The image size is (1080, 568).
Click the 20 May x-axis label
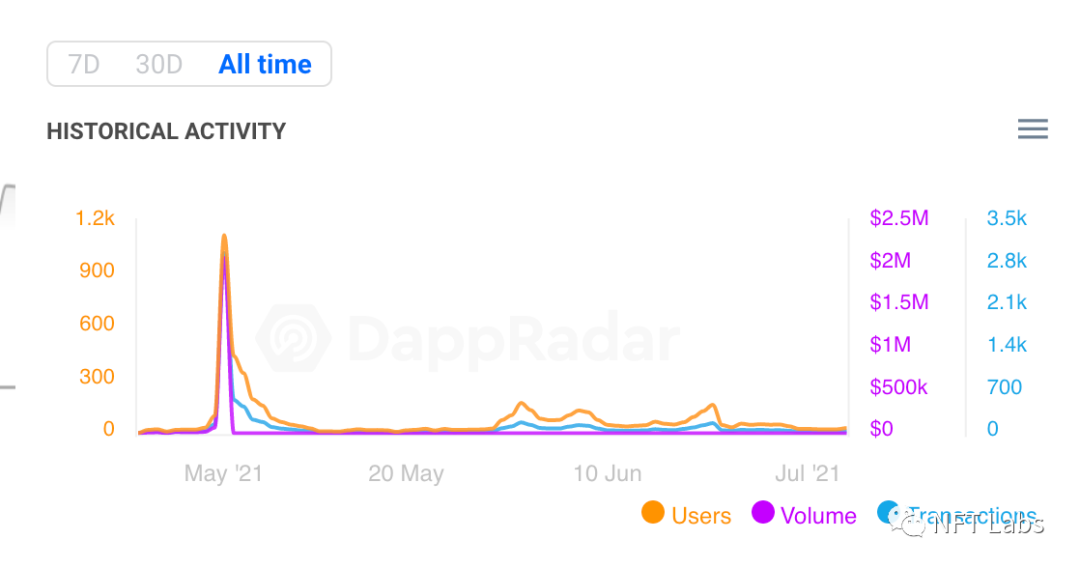406,474
